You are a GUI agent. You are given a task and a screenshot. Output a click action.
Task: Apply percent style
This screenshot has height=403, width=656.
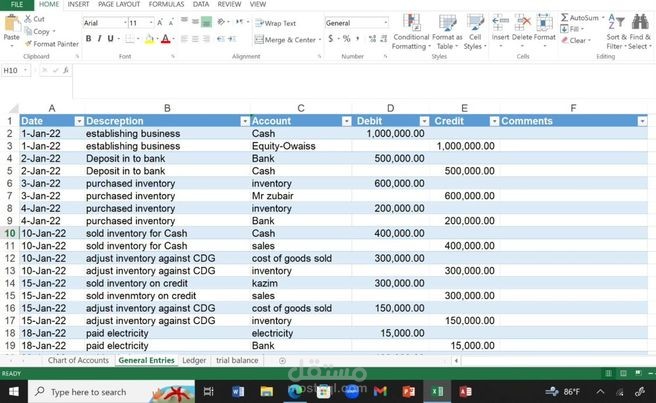pyautogui.click(x=346, y=39)
